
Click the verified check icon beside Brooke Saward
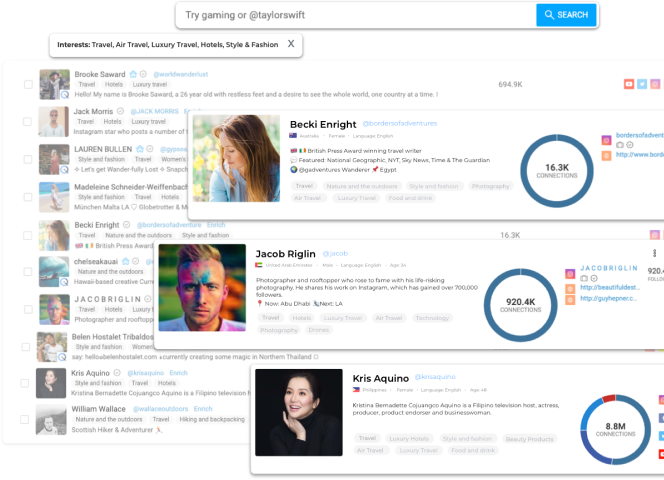point(143,74)
